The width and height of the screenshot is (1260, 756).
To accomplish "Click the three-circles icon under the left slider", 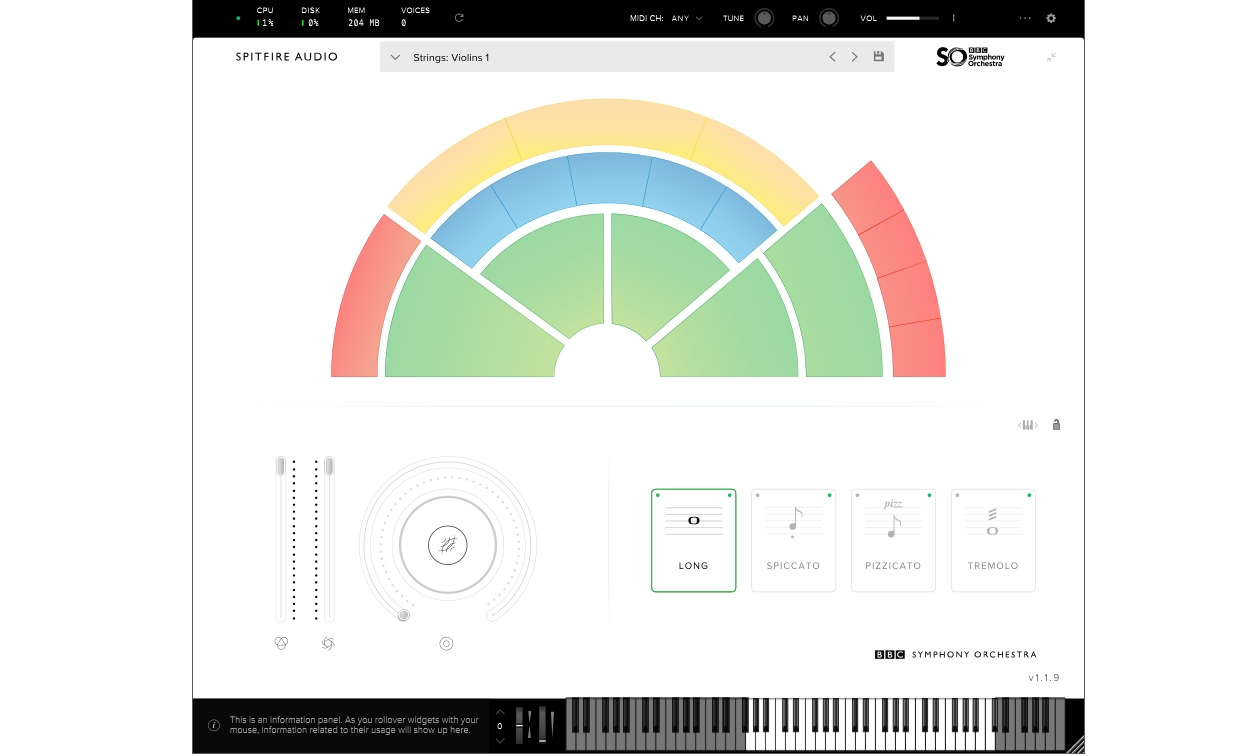I will click(281, 644).
